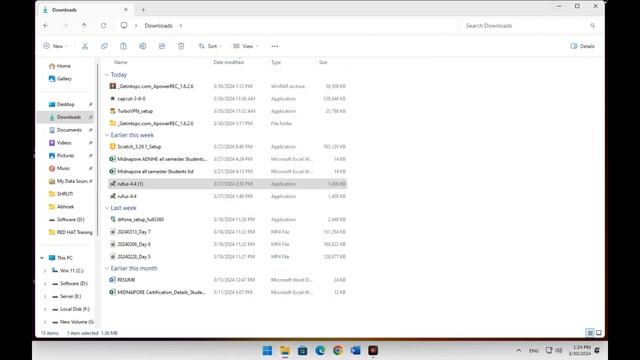
Task: Open the Sort dropdown menu
Action: tap(210, 46)
